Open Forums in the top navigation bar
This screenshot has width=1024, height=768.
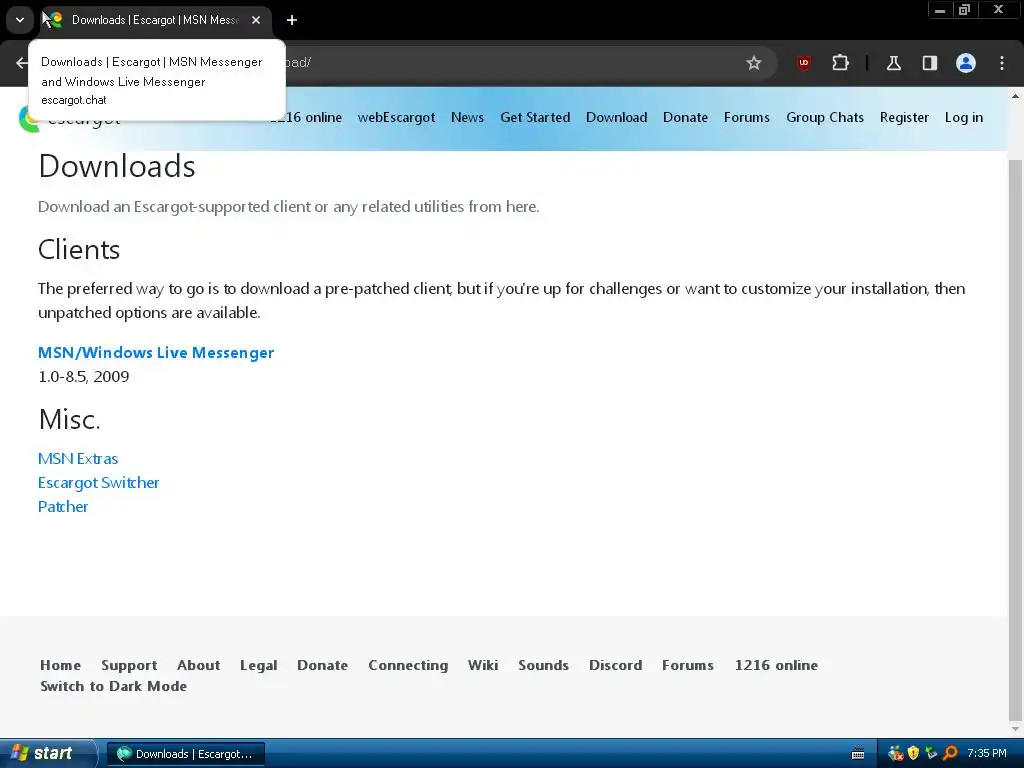pyautogui.click(x=746, y=118)
